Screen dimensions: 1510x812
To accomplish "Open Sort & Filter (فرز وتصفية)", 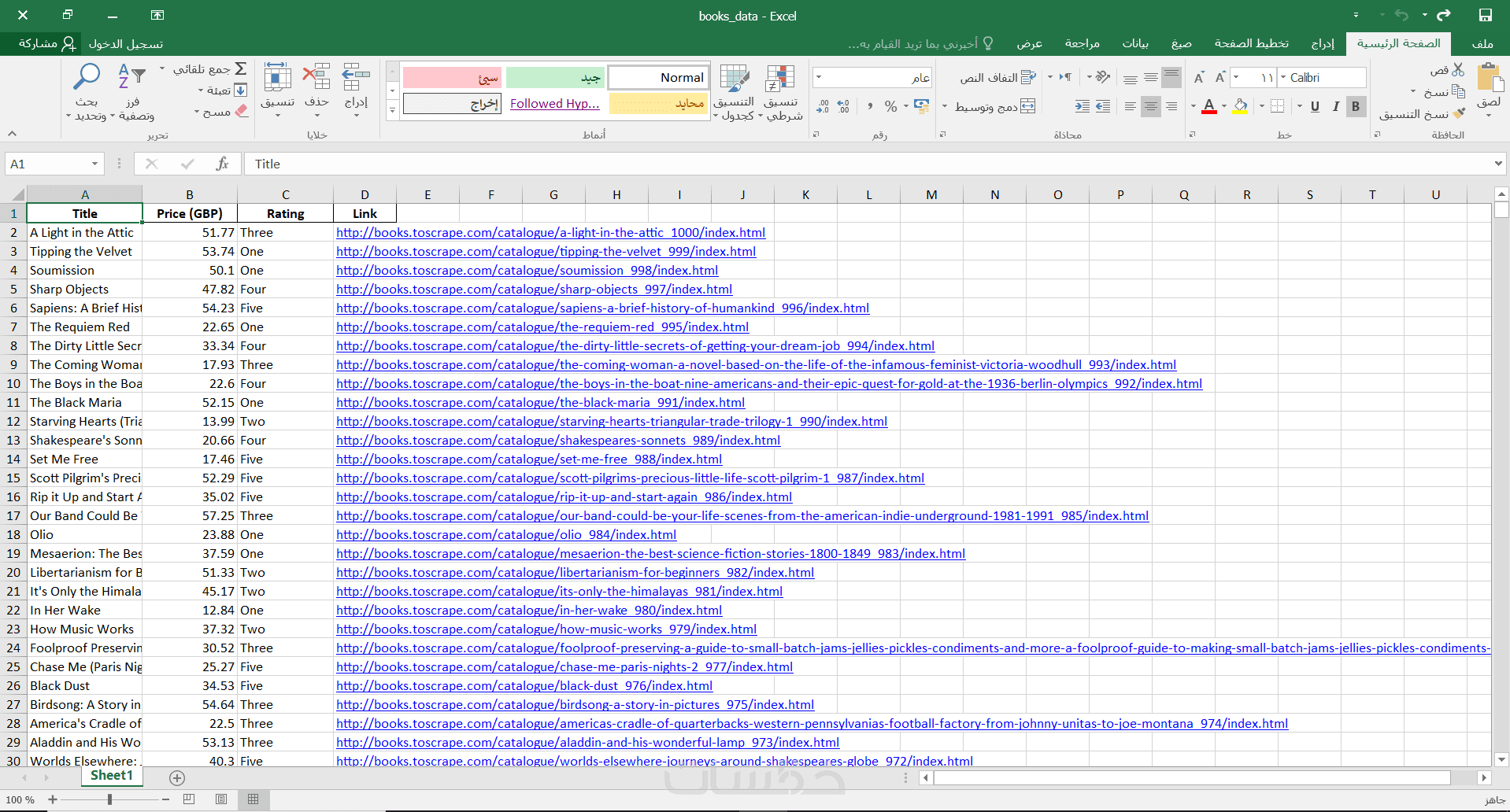I will pos(132,93).
